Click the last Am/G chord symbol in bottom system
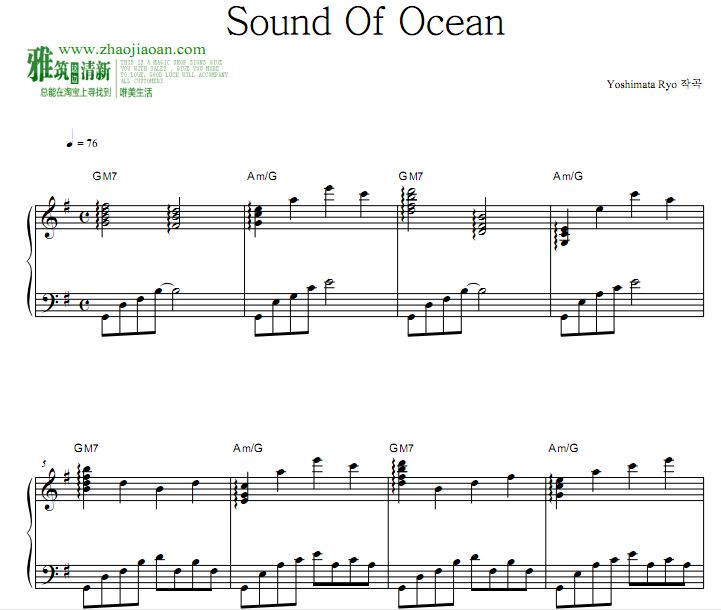The image size is (721, 610). (562, 447)
